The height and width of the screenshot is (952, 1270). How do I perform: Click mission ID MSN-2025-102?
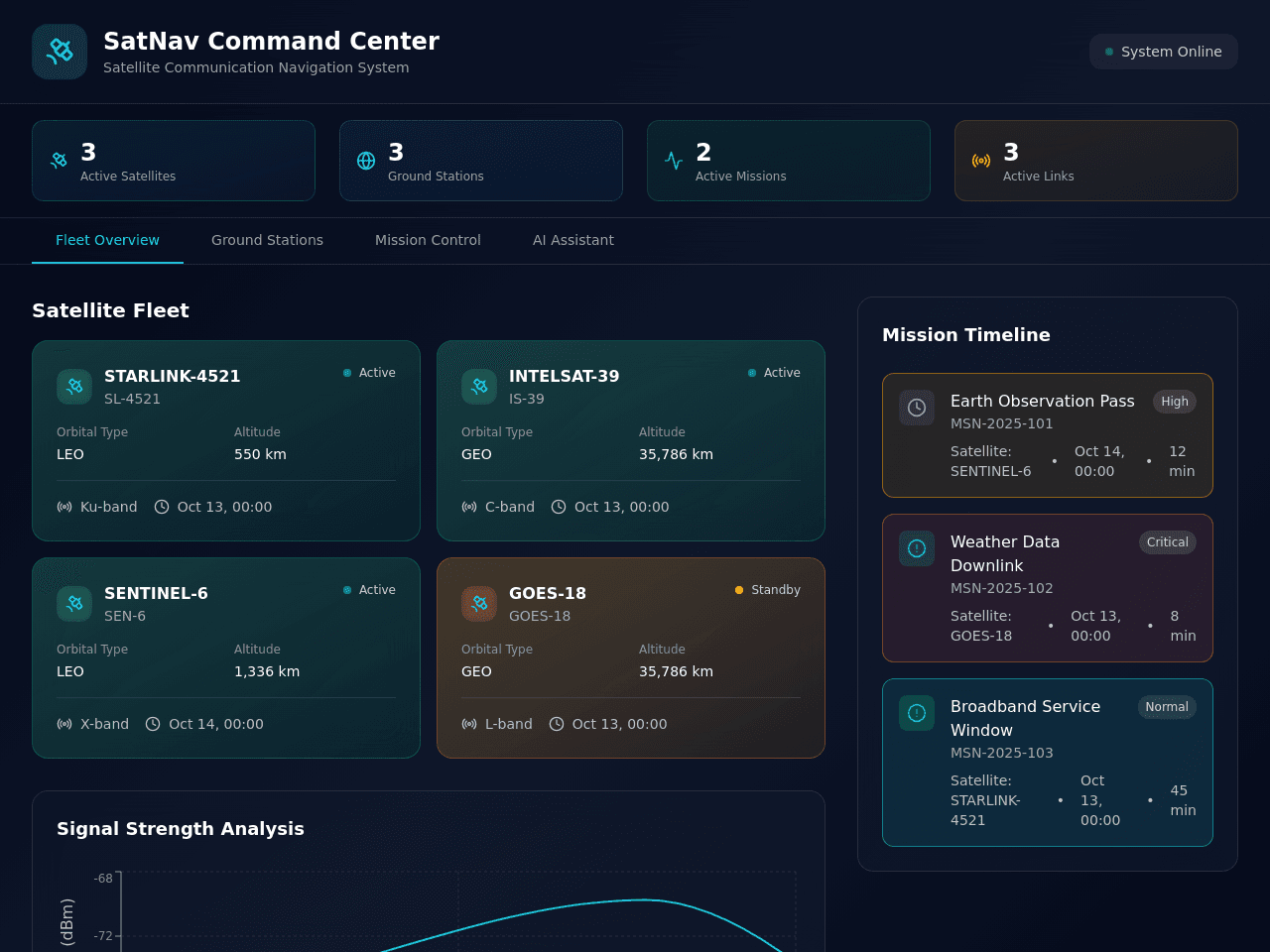pyautogui.click(x=1002, y=588)
